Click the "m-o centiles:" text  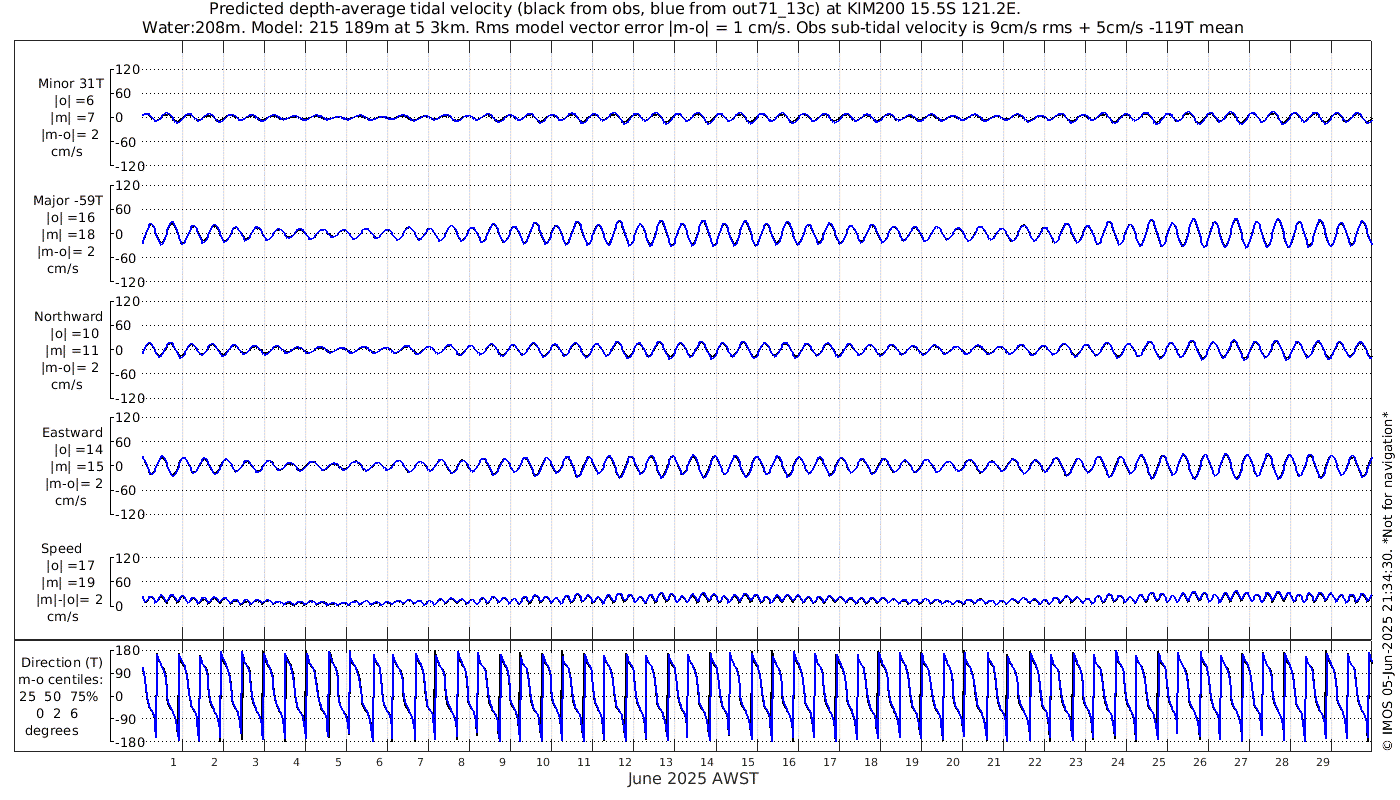coord(62,679)
